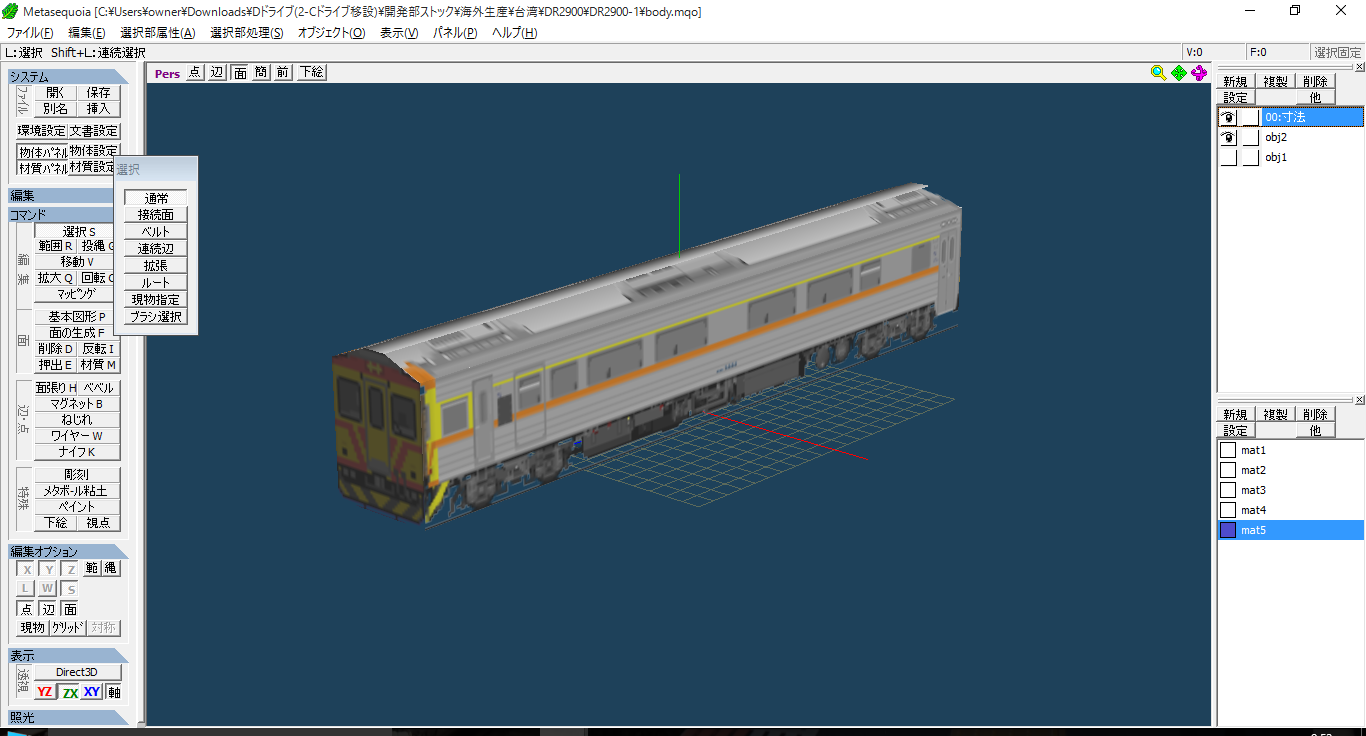Click the green pan view icon
This screenshot has height=736, width=1366.
(x=1179, y=72)
